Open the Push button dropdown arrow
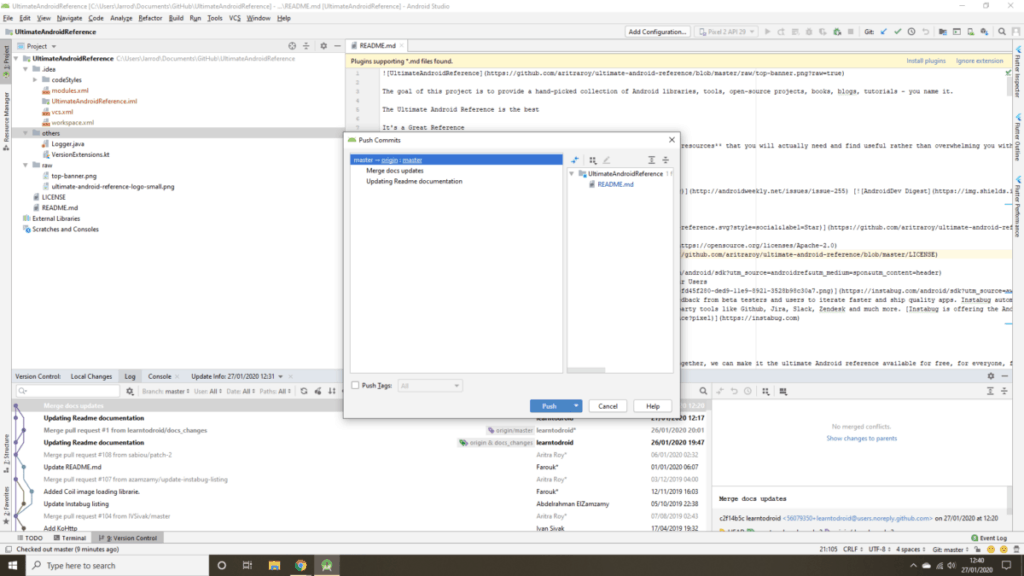Viewport: 1024px width, 576px height. pos(577,406)
